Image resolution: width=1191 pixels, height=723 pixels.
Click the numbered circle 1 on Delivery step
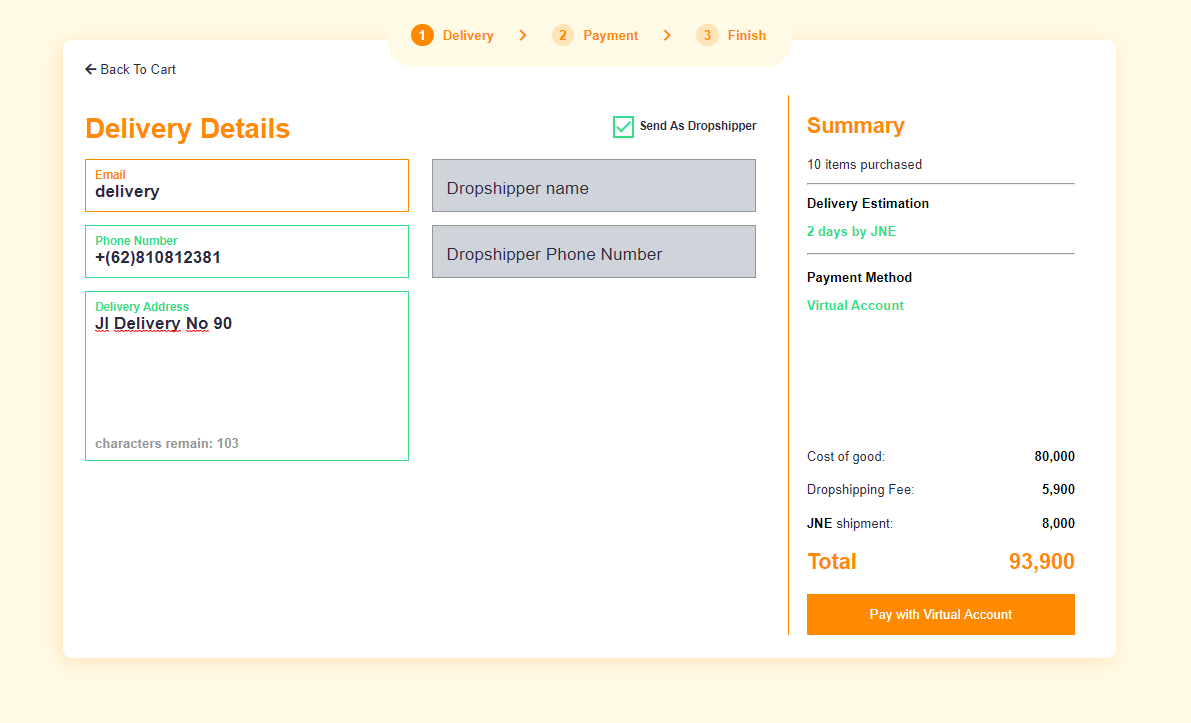(x=421, y=34)
